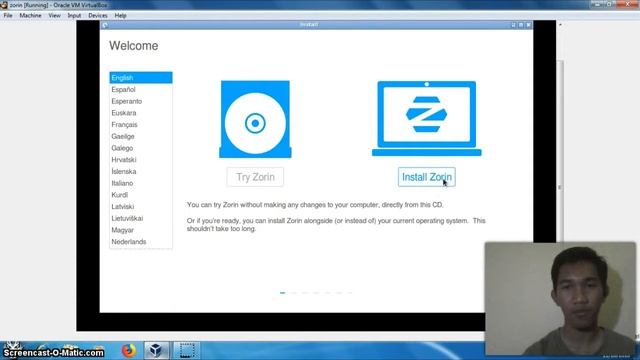Select Español language
Screen dimensions: 640x360
pos(141,89)
